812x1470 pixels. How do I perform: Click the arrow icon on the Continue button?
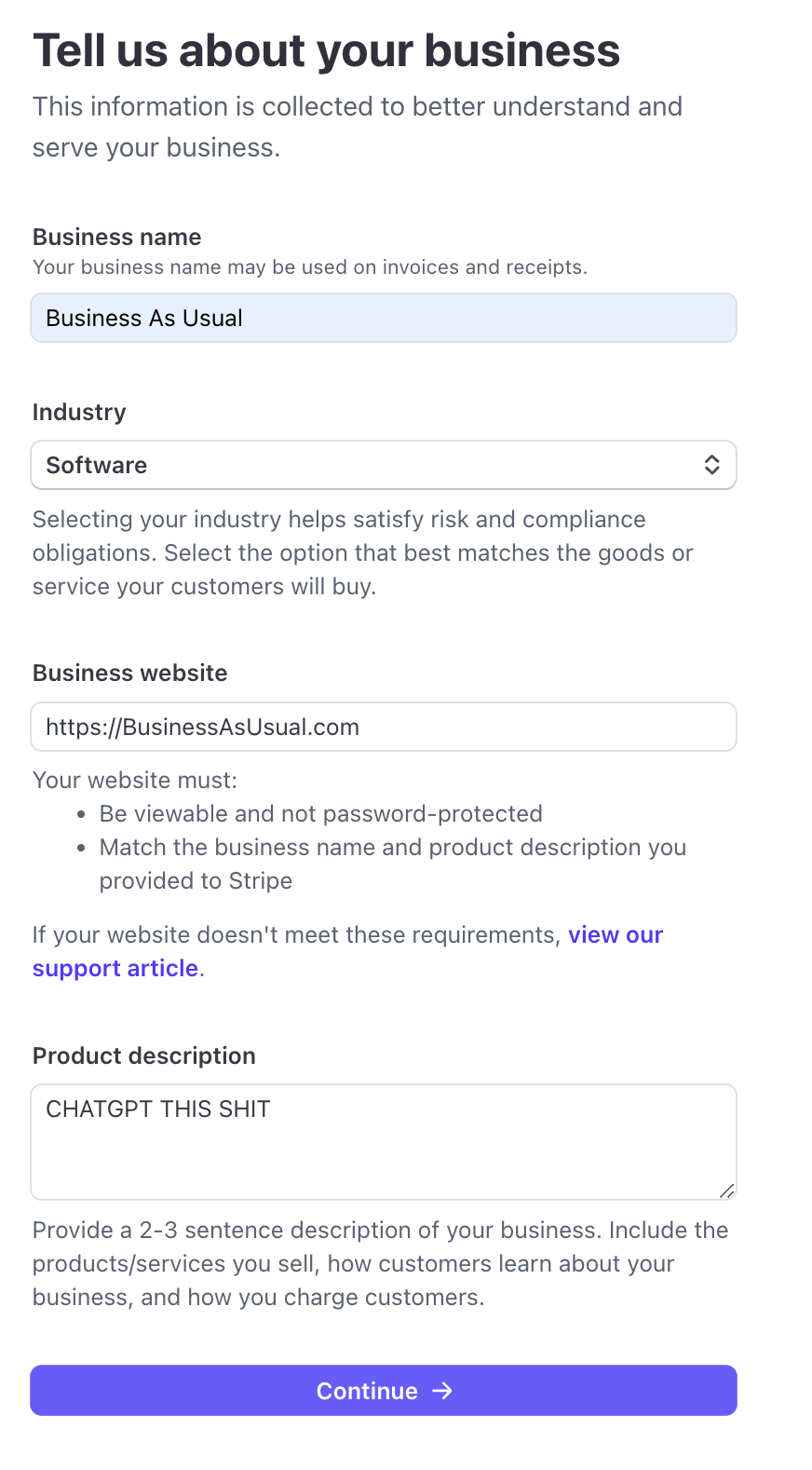click(x=442, y=1391)
